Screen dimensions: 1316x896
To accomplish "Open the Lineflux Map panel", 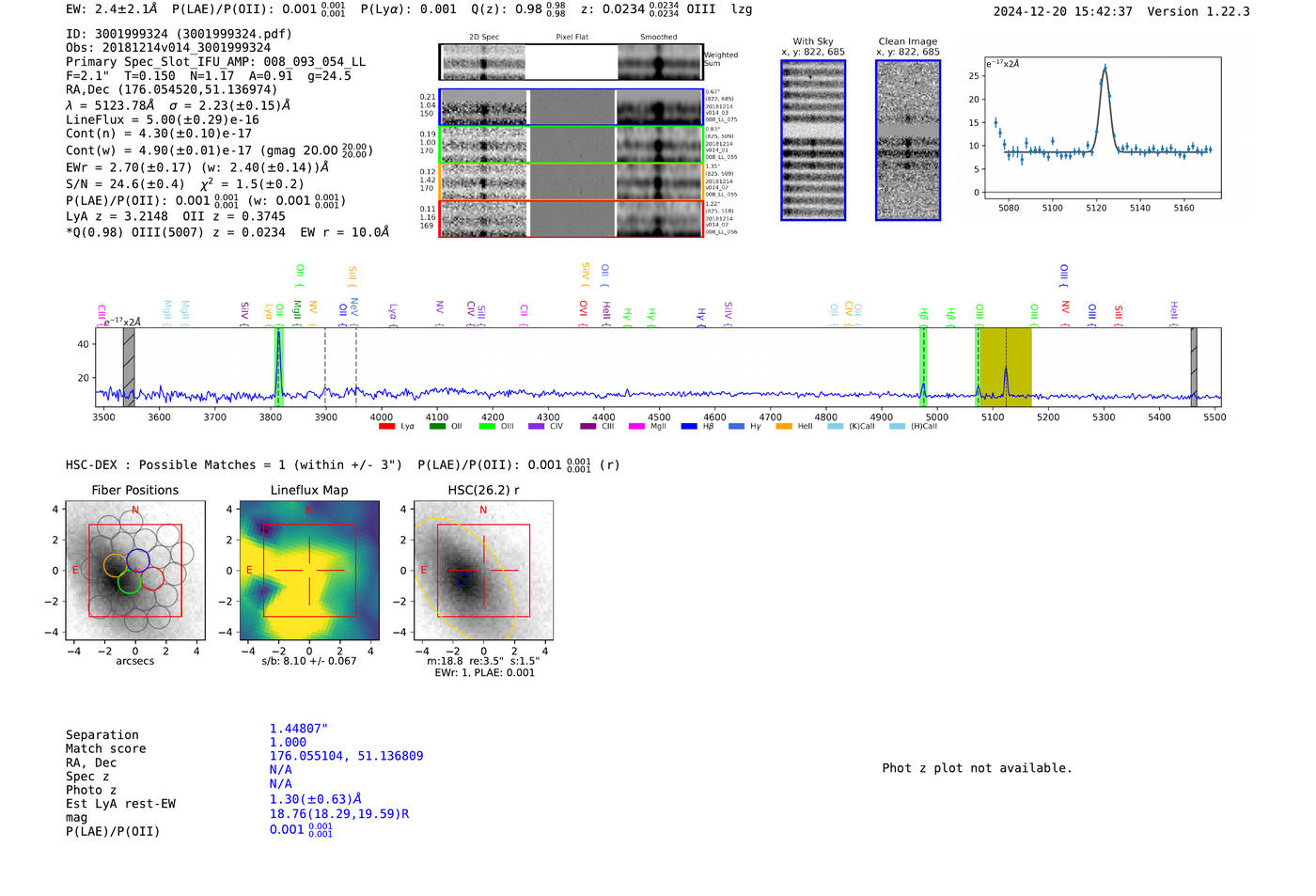I will tap(309, 571).
